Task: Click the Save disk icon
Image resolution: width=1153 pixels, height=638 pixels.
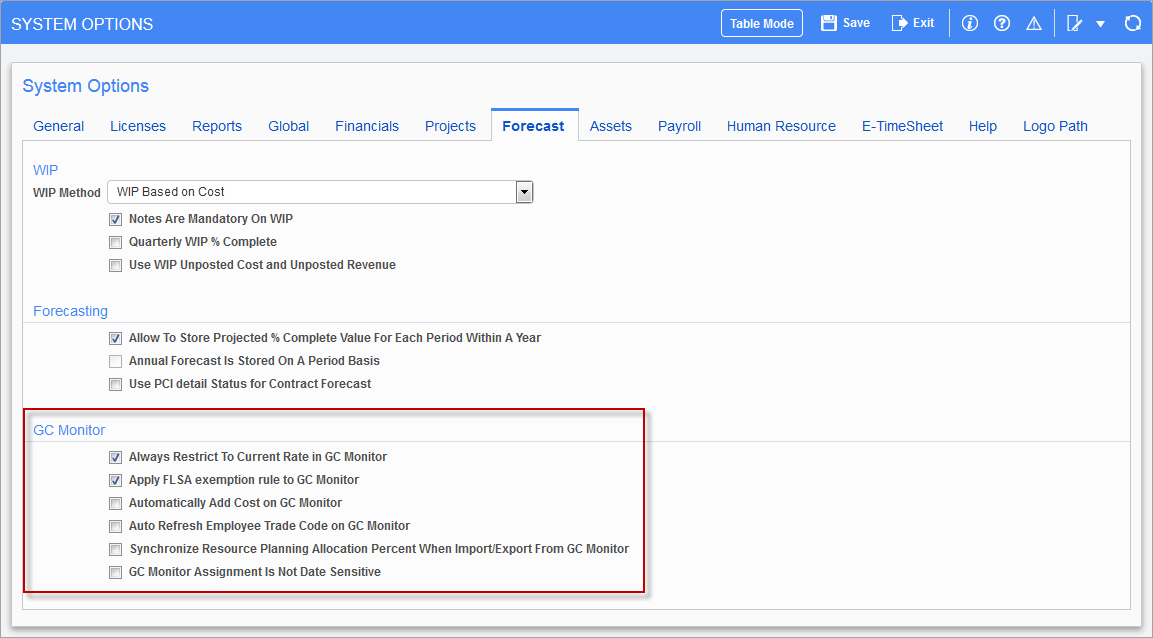Action: click(x=829, y=23)
